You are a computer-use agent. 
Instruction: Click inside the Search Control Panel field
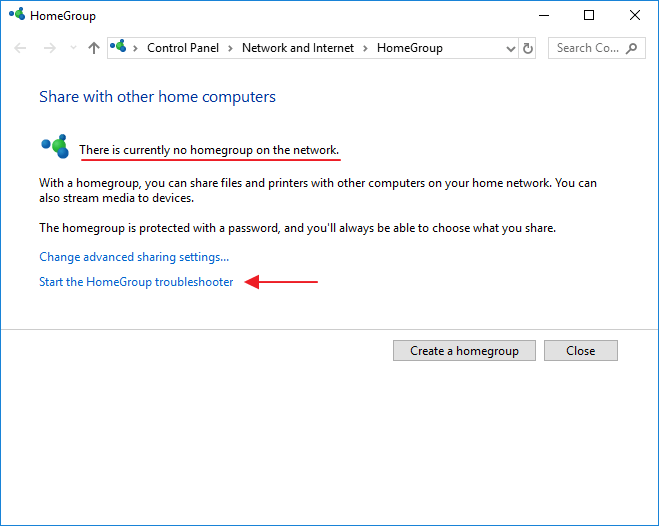click(588, 48)
